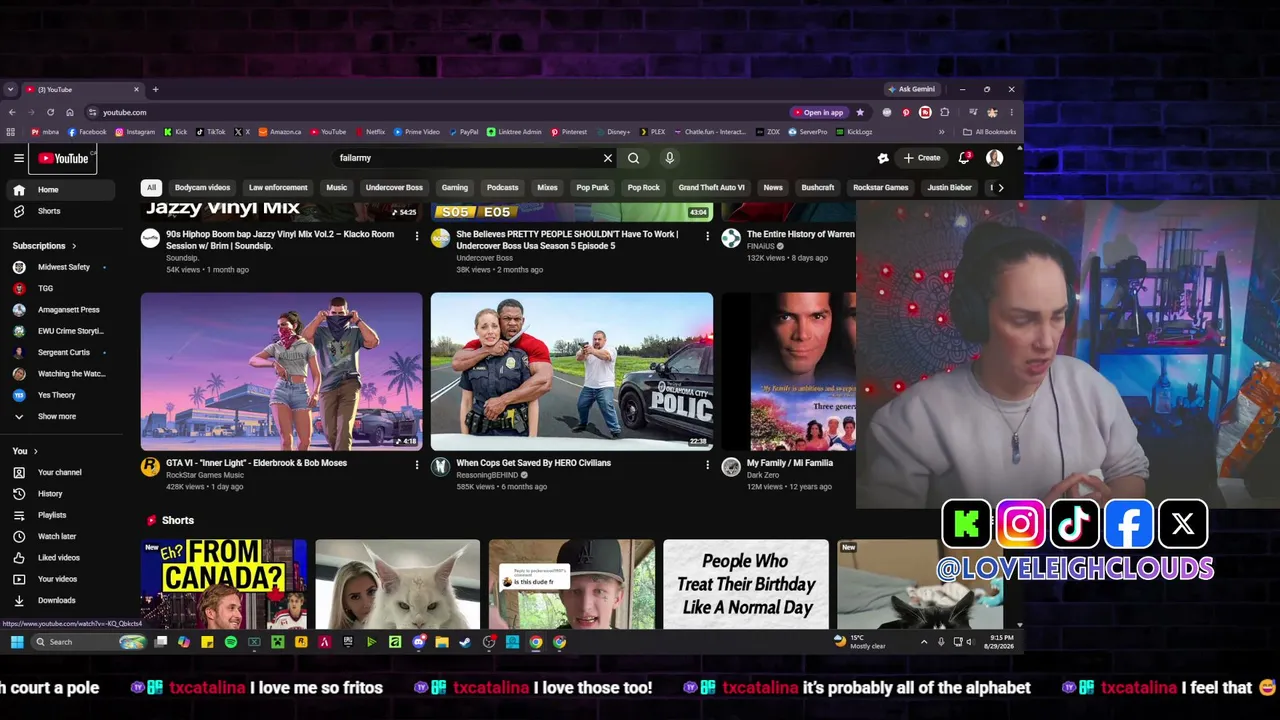Open the All Bookmarks folder
This screenshot has width=1280, height=720.
(x=989, y=132)
